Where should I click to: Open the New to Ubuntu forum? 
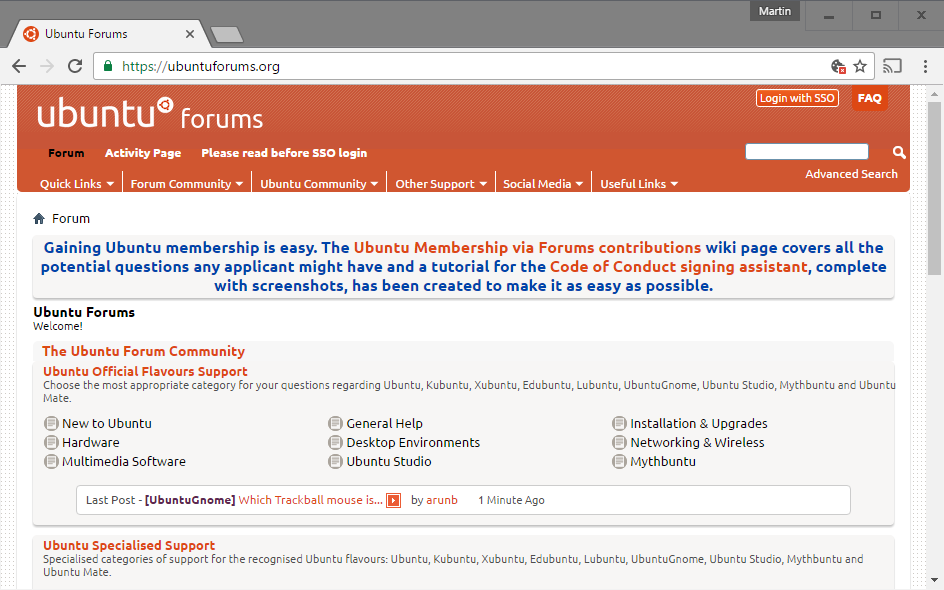tap(107, 423)
